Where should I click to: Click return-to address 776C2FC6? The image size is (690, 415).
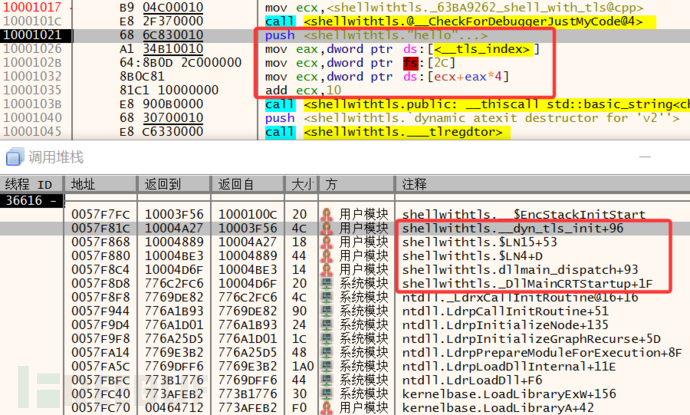(x=174, y=283)
